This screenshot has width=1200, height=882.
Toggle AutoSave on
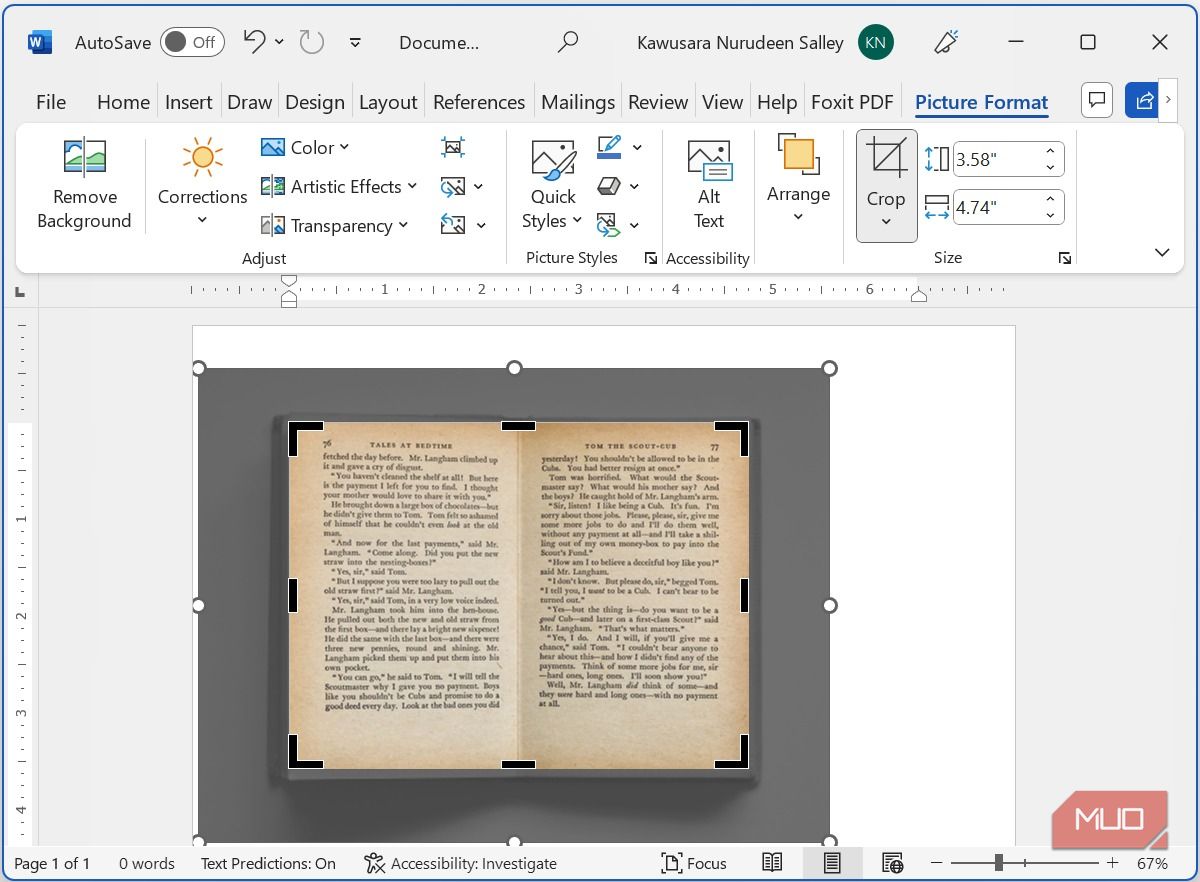(191, 42)
